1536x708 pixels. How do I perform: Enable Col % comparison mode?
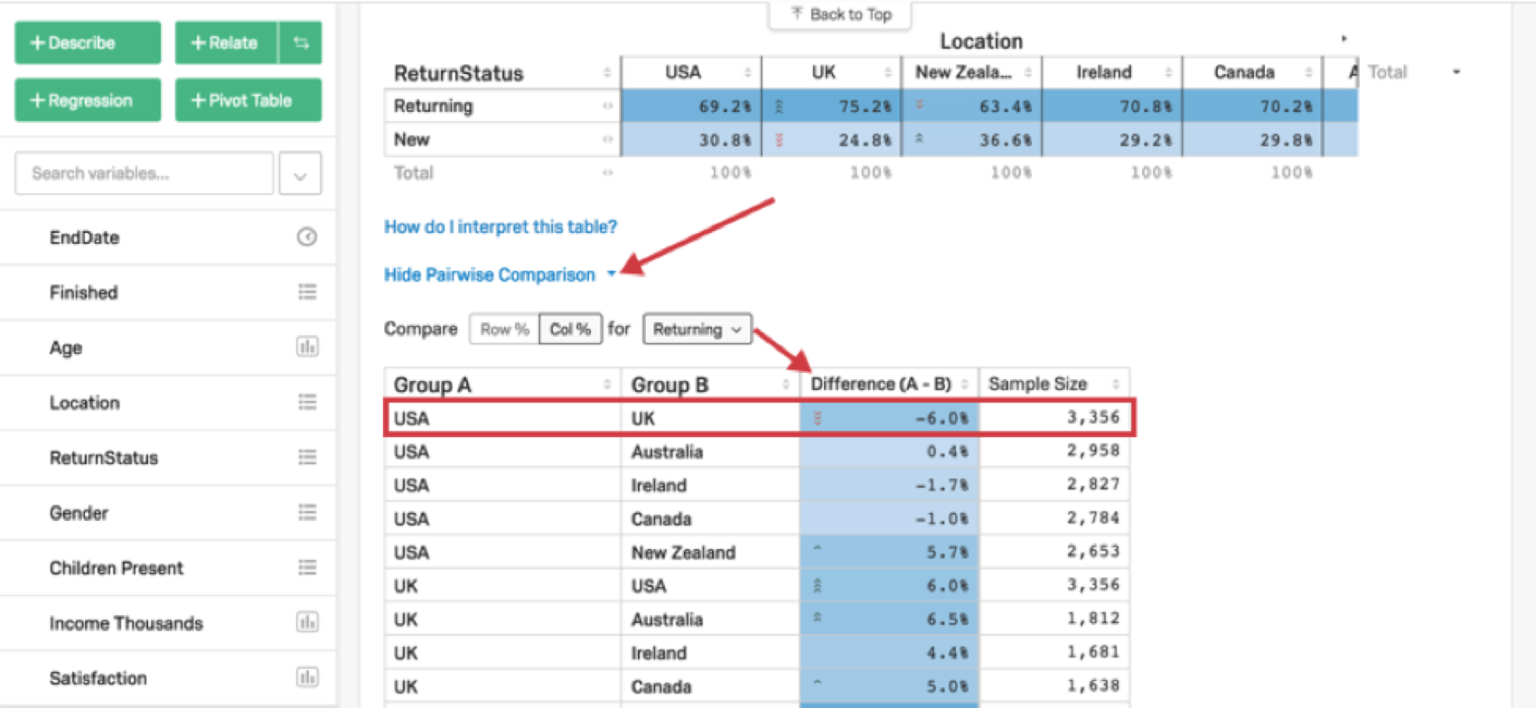(570, 328)
